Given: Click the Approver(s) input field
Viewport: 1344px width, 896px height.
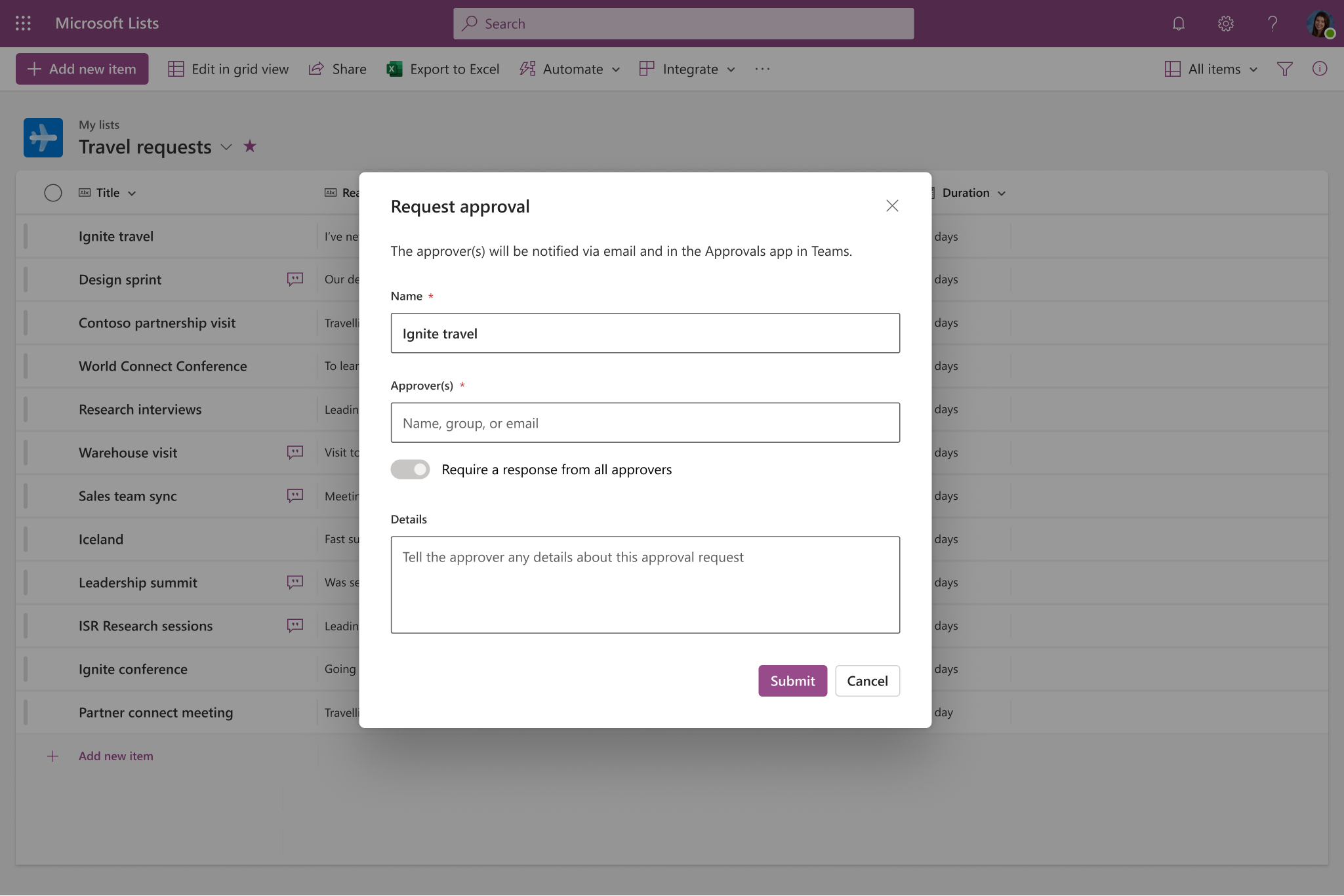Looking at the screenshot, I should click(645, 422).
